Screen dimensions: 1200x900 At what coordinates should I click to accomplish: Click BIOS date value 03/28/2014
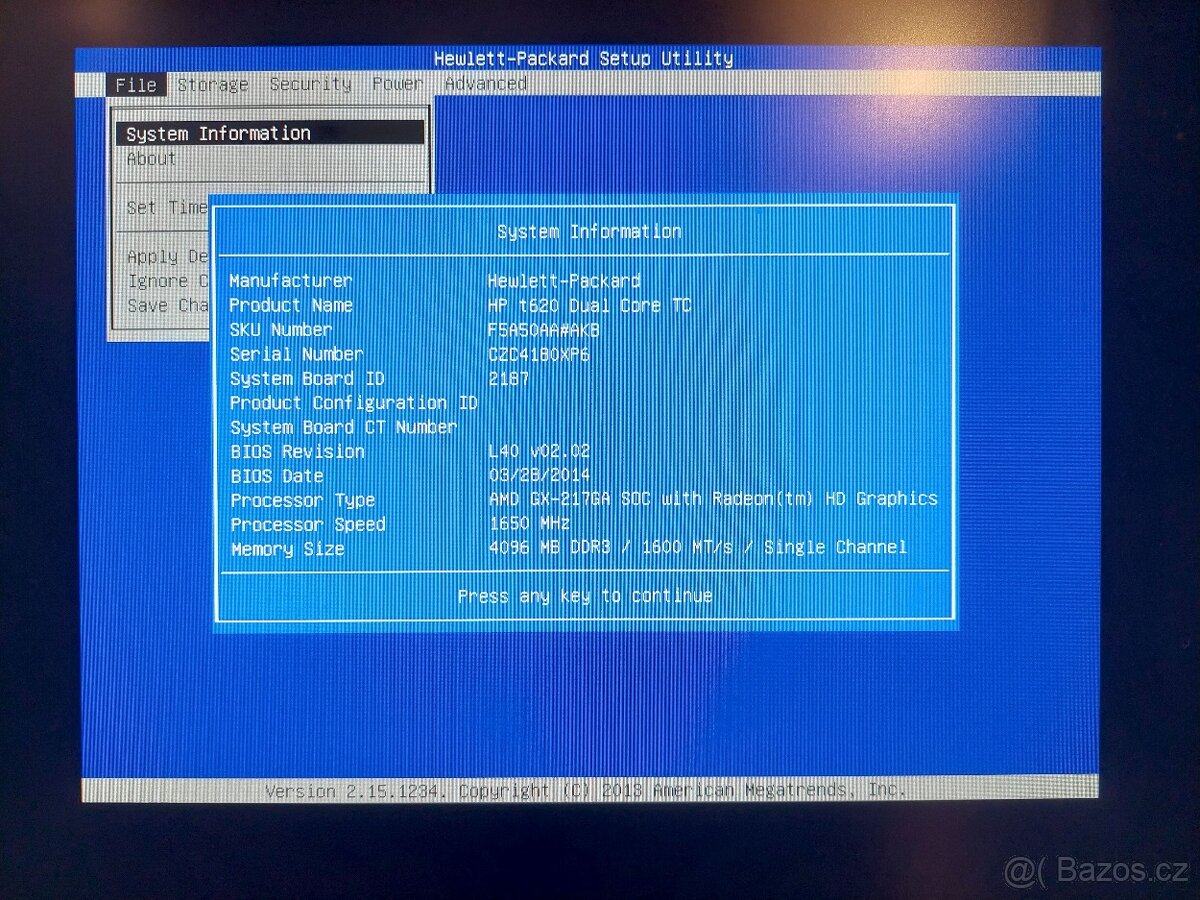539,475
